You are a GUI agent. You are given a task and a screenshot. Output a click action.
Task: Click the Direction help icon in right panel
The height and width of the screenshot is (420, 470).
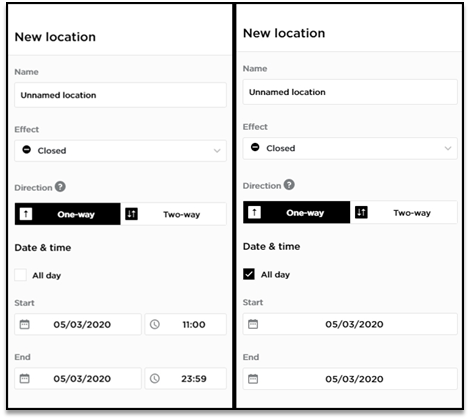289,185
